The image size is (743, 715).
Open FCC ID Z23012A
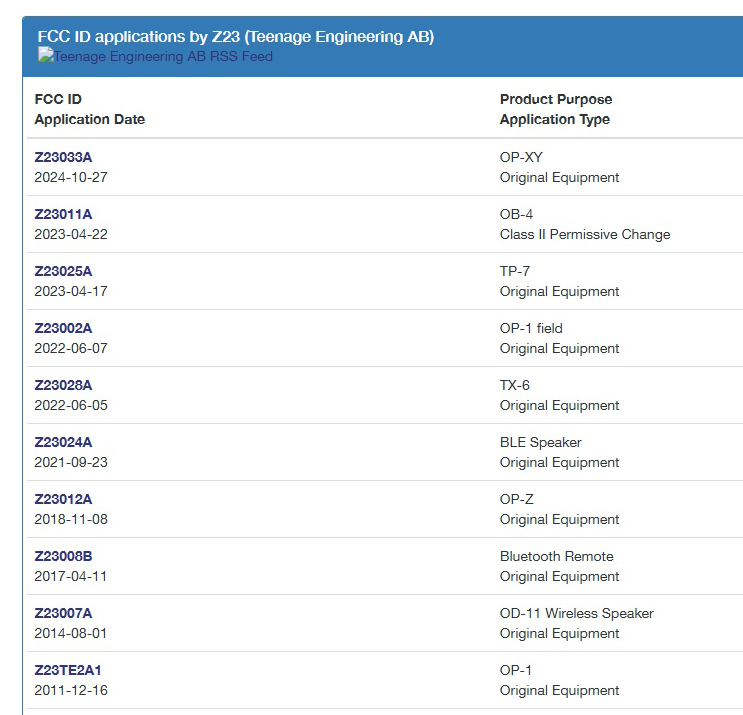(x=63, y=499)
